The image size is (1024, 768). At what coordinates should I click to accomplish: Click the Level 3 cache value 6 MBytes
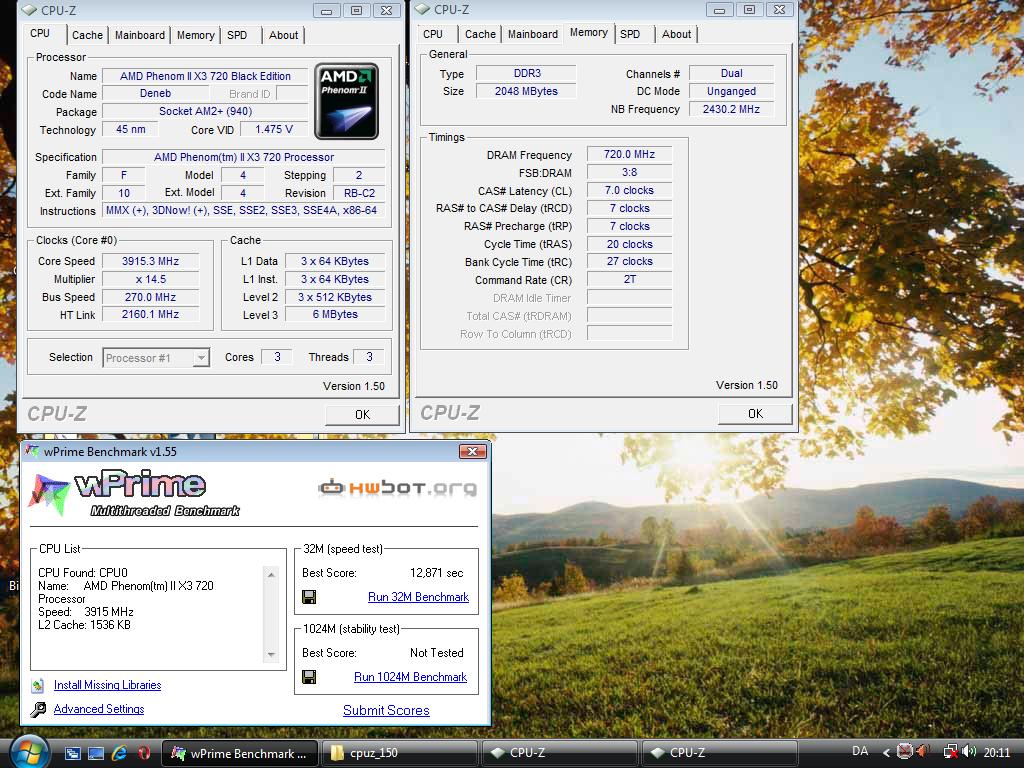point(335,314)
